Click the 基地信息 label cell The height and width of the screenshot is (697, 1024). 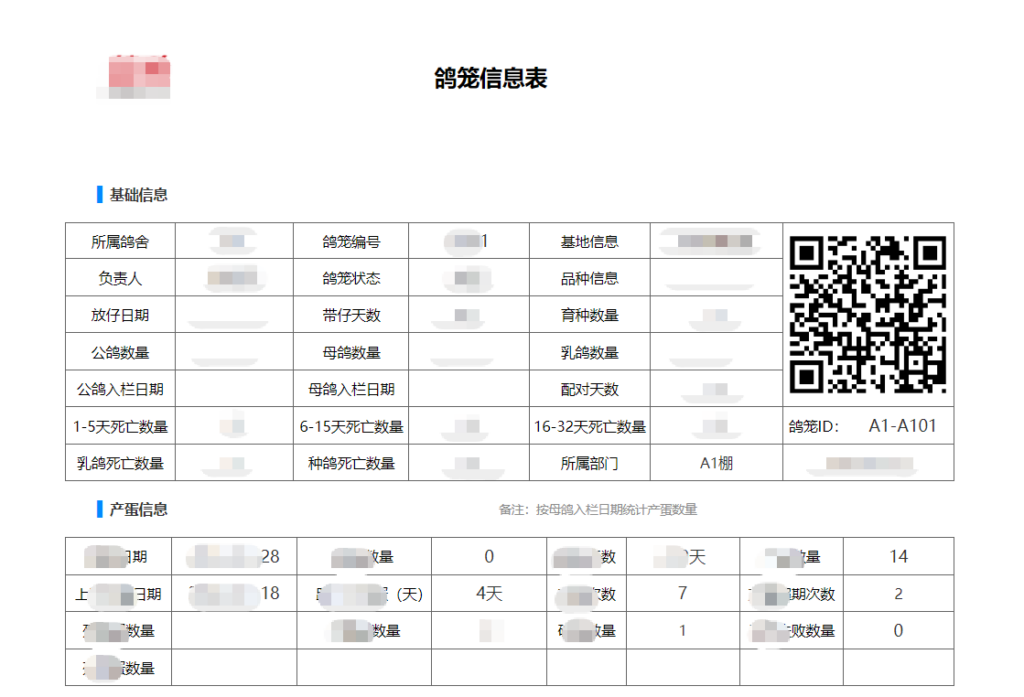[x=589, y=241]
